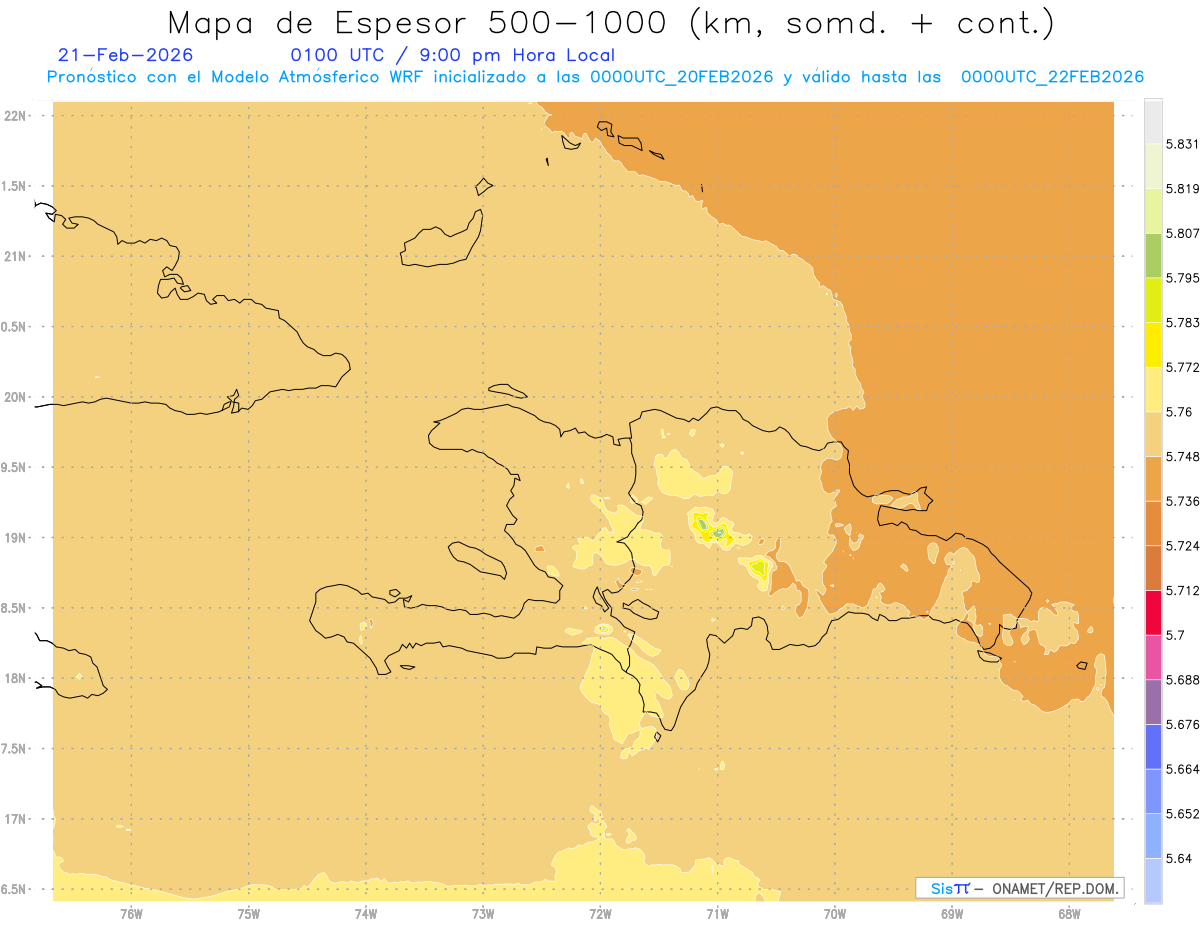Click the legend value '5.819'
Viewport: 1200px width, 927px height.
1182,189
